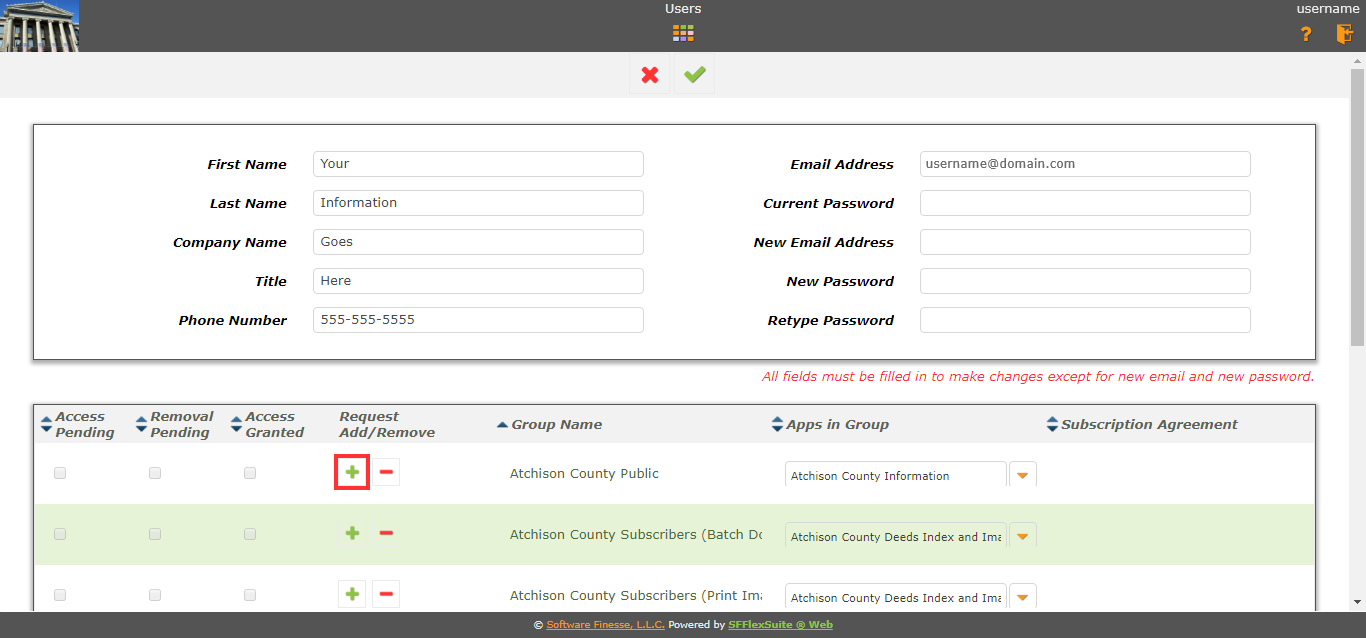This screenshot has height=638, width=1366.
Task: Request removal for Subscribers (Print Ima group
Action: tap(386, 594)
